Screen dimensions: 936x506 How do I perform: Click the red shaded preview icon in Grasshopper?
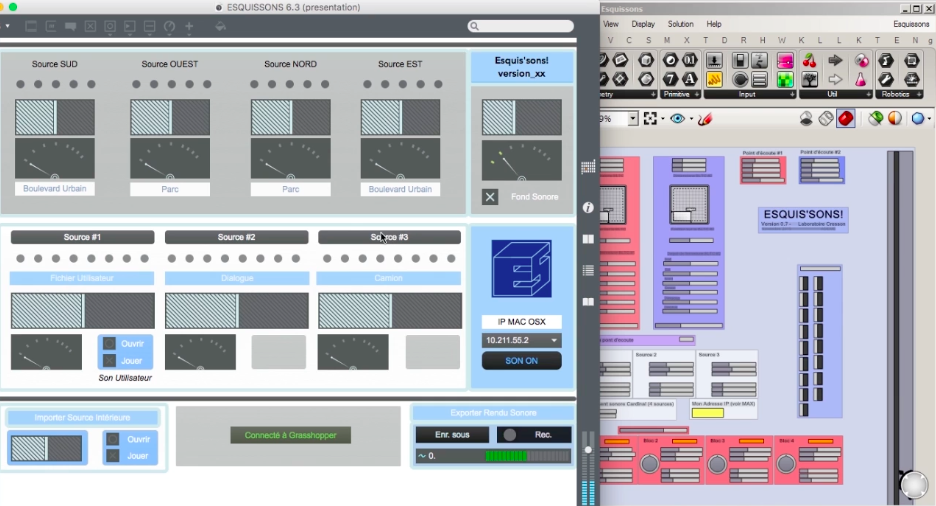(845, 118)
